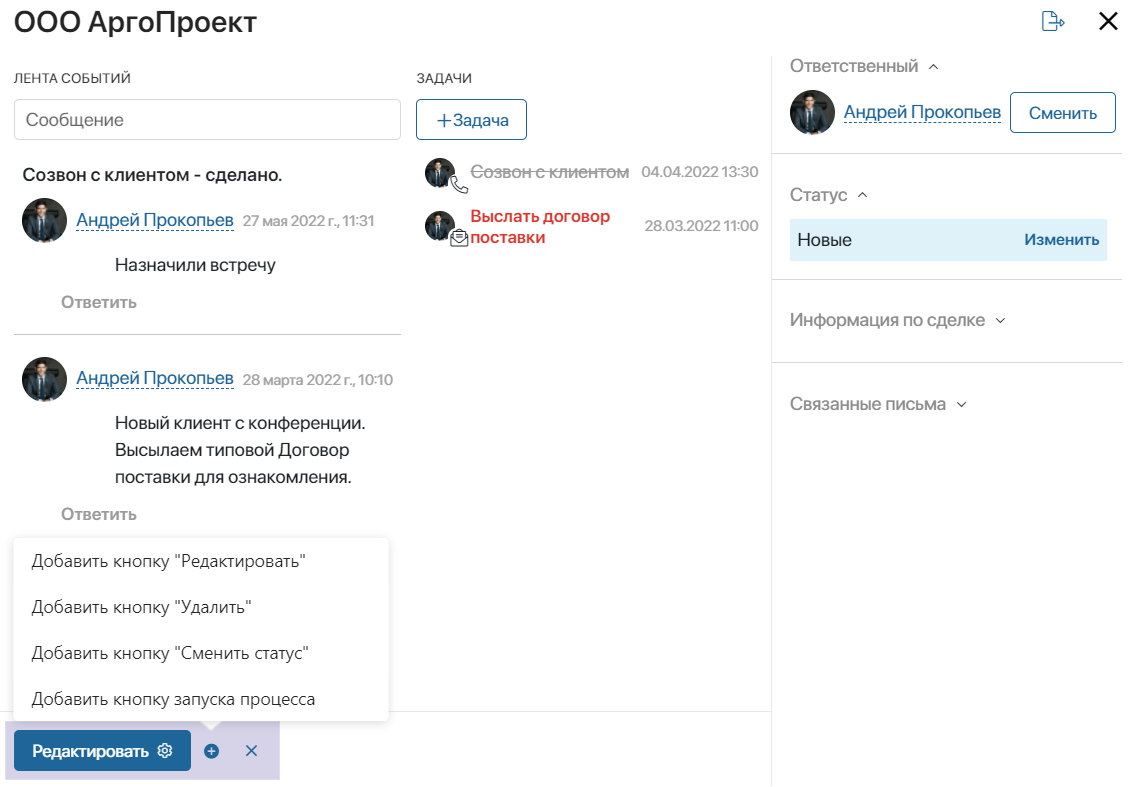Close the ООО АргоПроект card
Viewport: 1128px width, 787px height.
pos(1108,22)
